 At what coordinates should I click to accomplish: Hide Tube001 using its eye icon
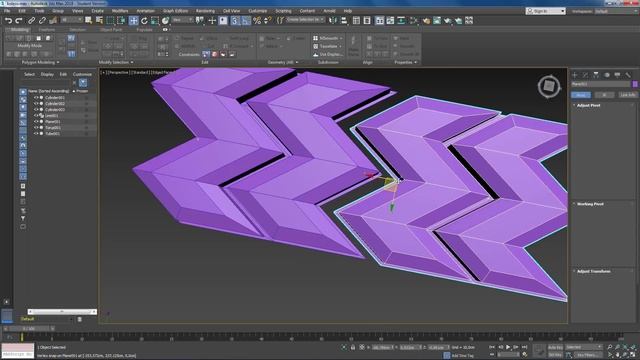pos(36,133)
